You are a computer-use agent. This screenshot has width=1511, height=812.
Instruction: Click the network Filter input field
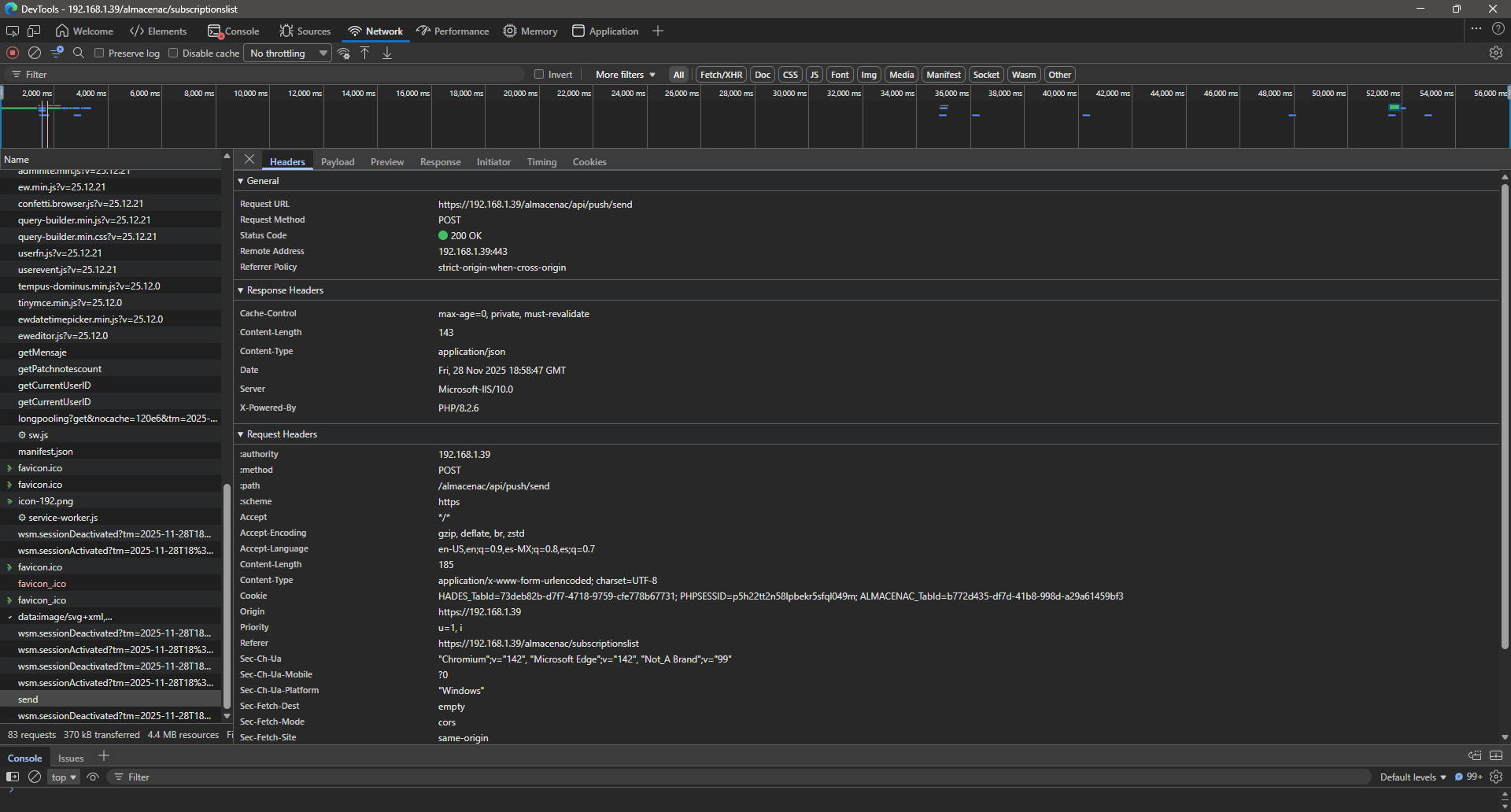pyautogui.click(x=268, y=74)
